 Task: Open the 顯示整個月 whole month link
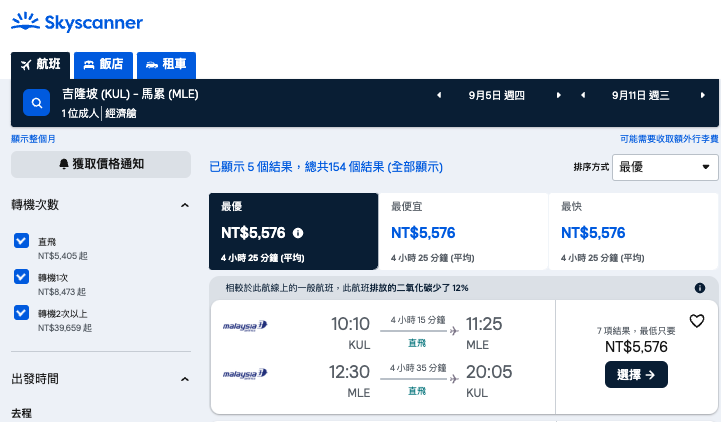click(33, 139)
